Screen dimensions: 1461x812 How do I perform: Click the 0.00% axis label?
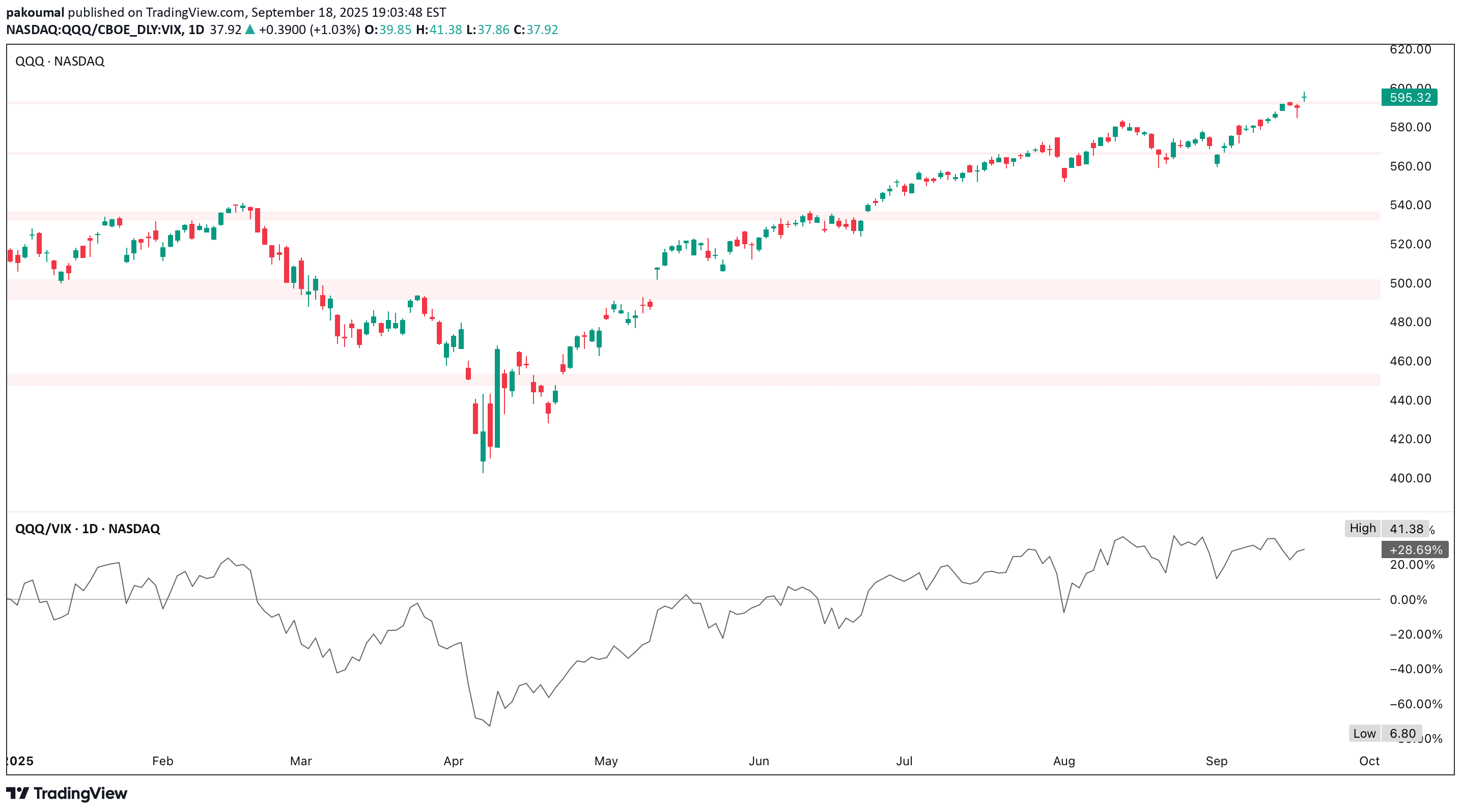pos(1408,599)
